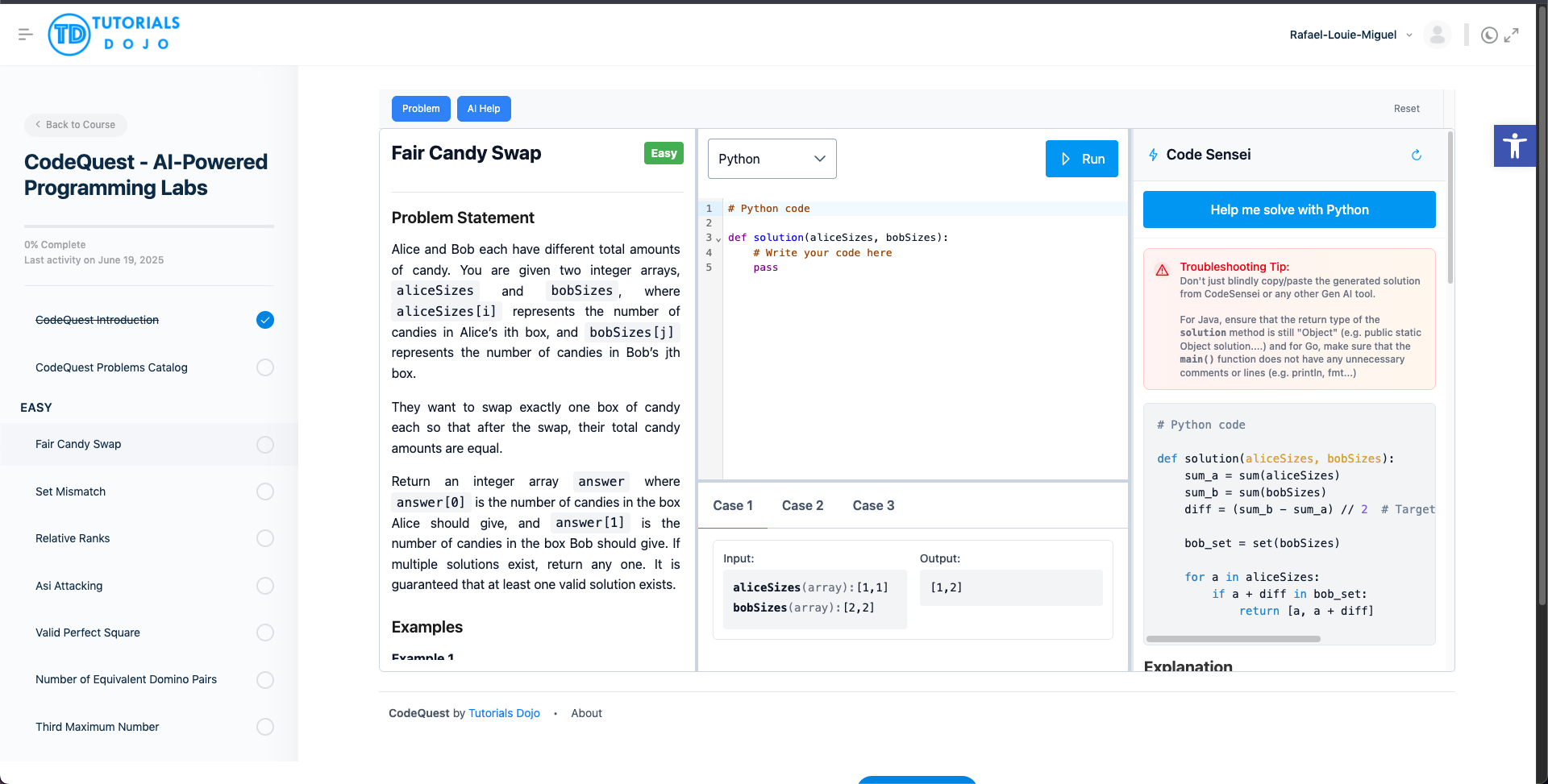This screenshot has width=1548, height=784.
Task: Click the Easy difficulty badge
Action: click(x=664, y=153)
